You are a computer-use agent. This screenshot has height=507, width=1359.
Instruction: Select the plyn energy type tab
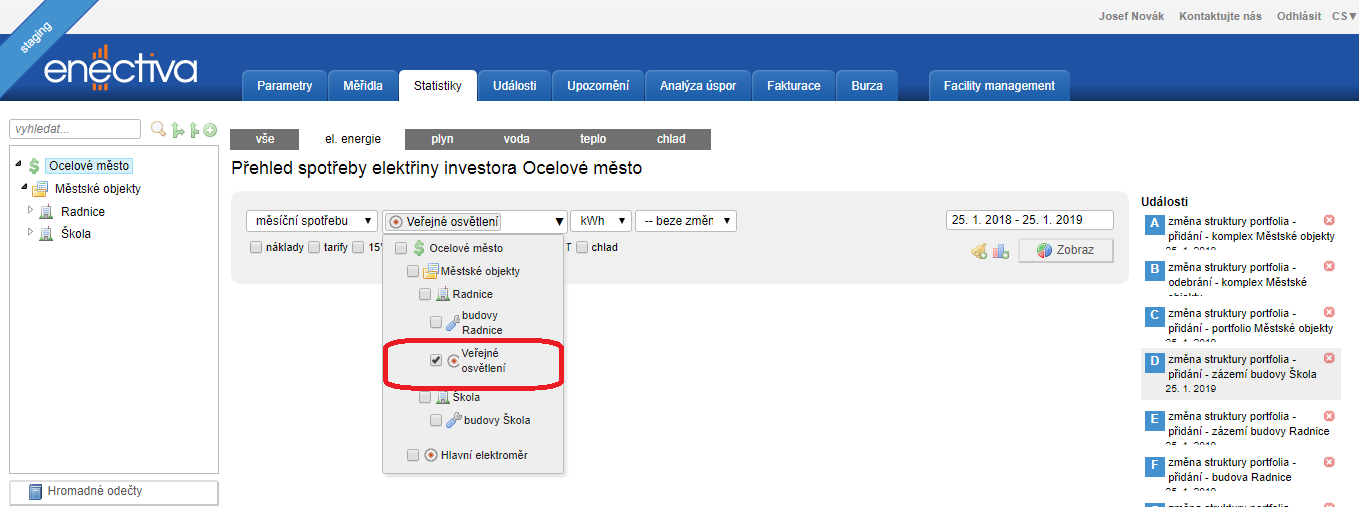442,139
